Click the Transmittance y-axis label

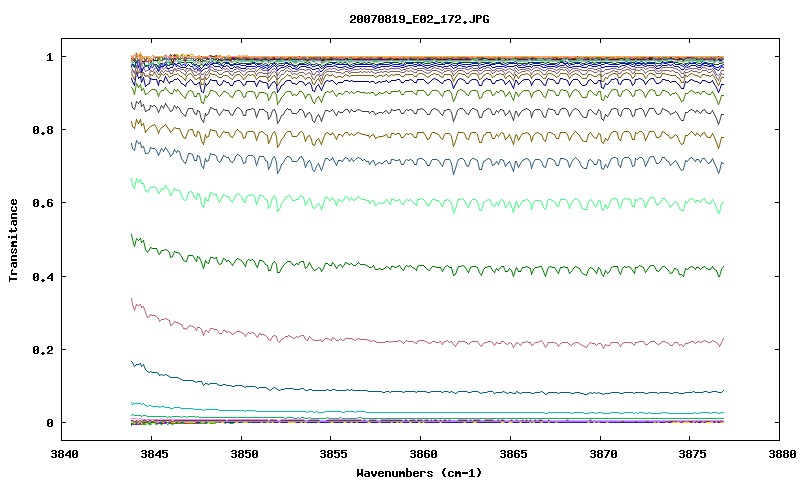(13, 240)
